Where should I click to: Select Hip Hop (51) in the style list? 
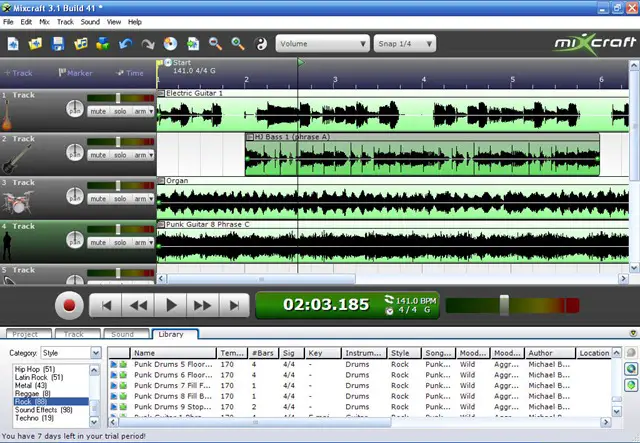(x=50, y=369)
